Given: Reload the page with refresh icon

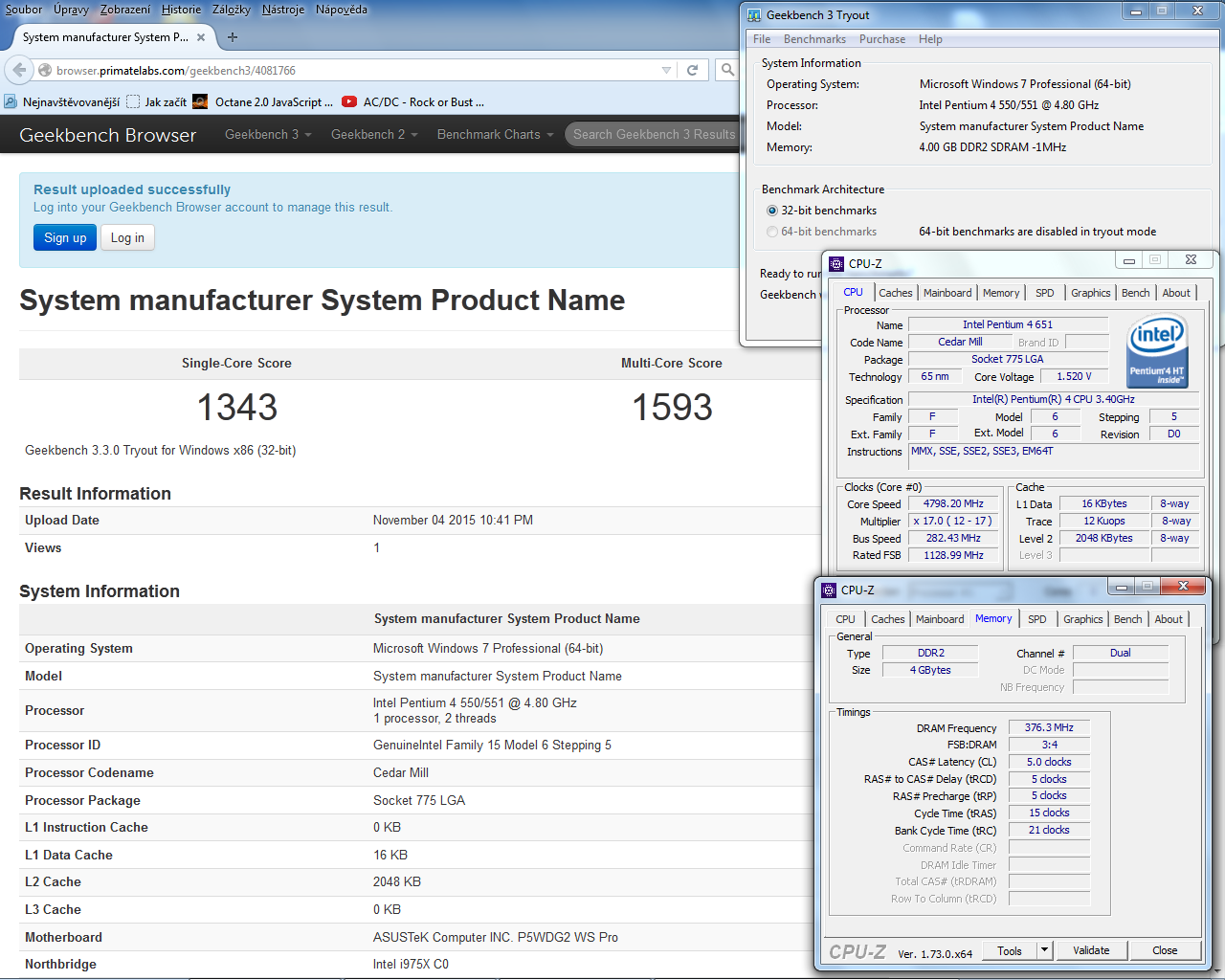Looking at the screenshot, I should click(x=692, y=70).
